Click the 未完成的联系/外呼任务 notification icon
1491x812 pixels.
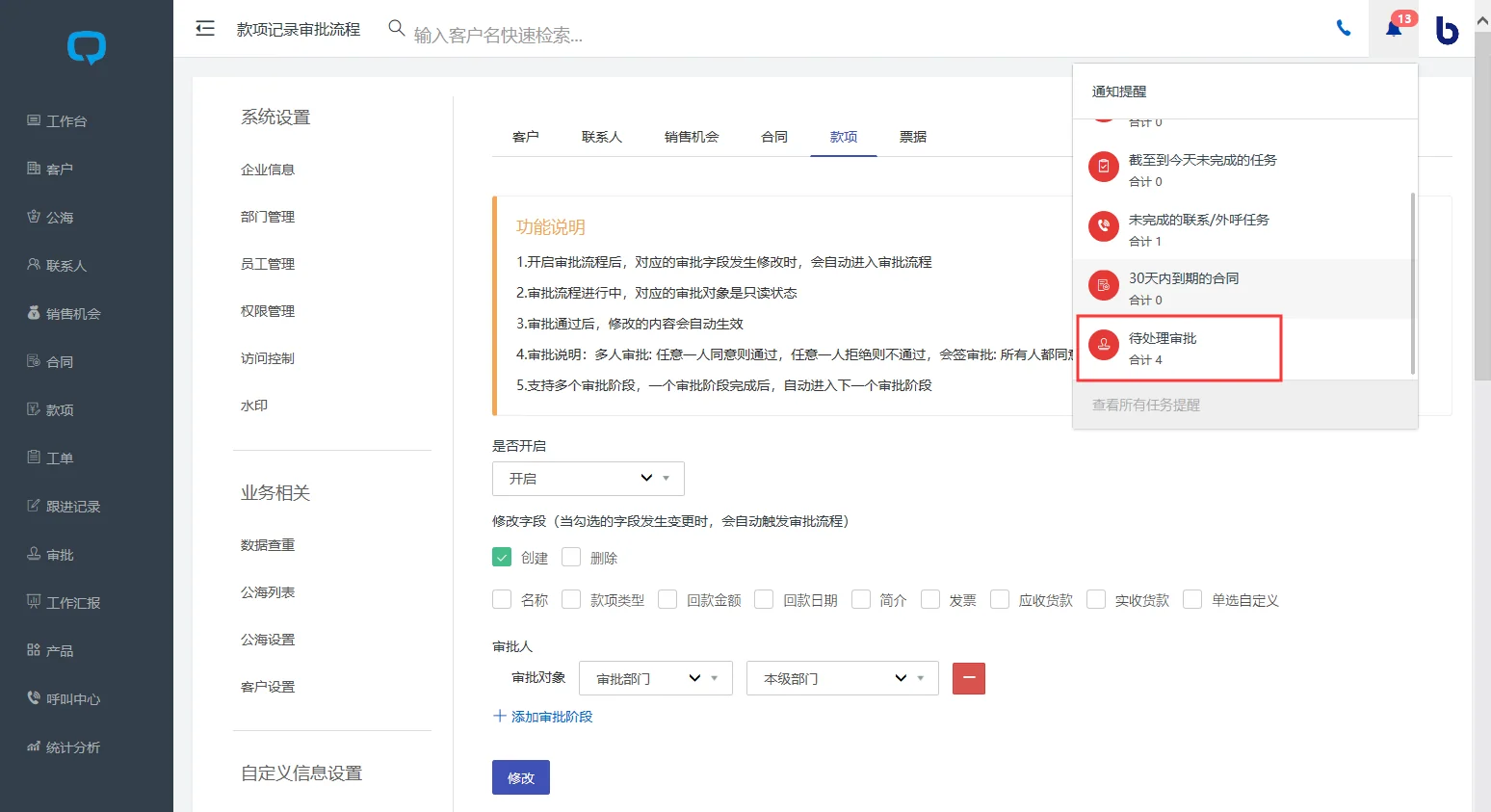coord(1104,226)
